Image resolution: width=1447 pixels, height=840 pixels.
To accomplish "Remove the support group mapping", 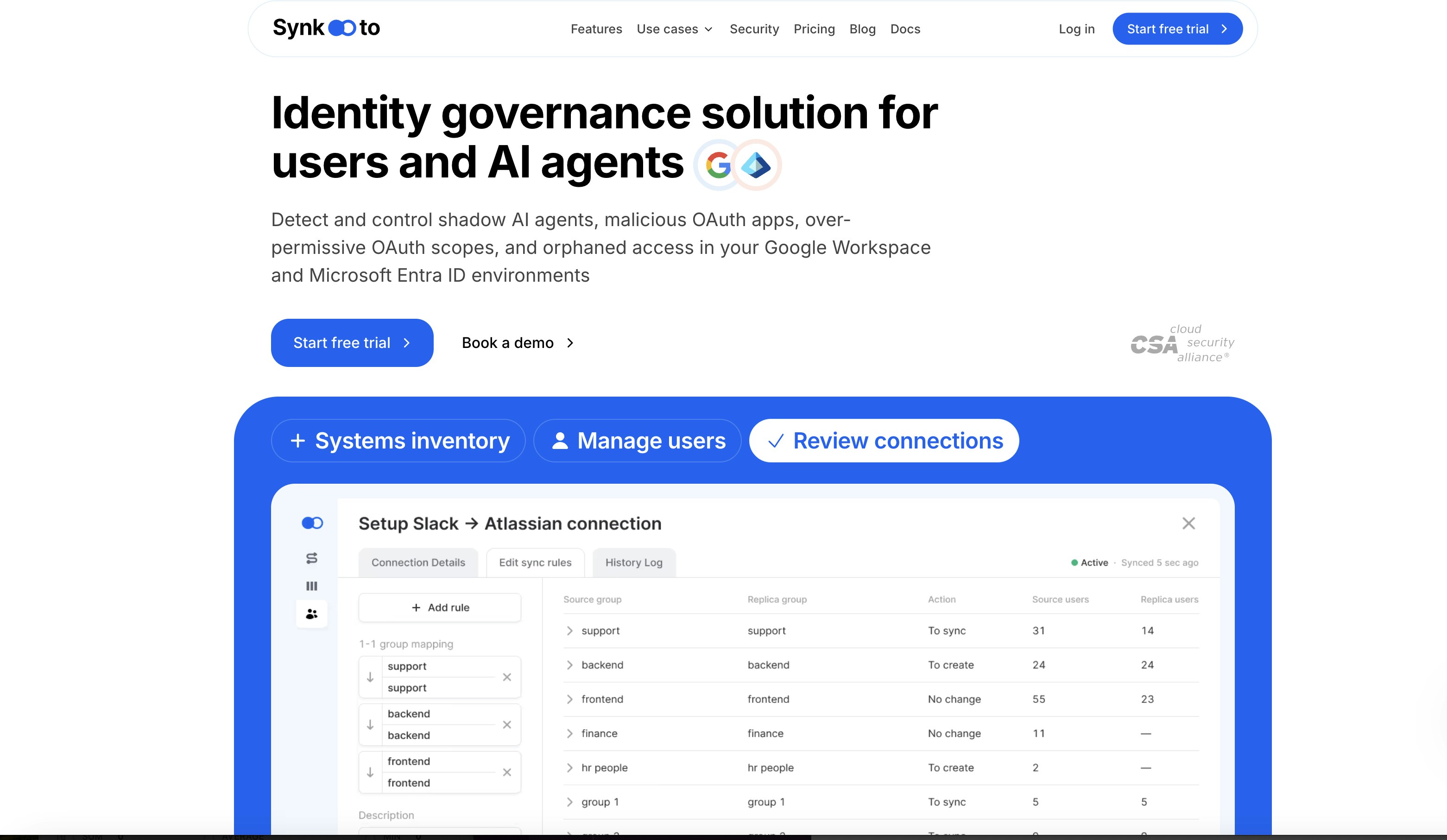I will point(507,677).
